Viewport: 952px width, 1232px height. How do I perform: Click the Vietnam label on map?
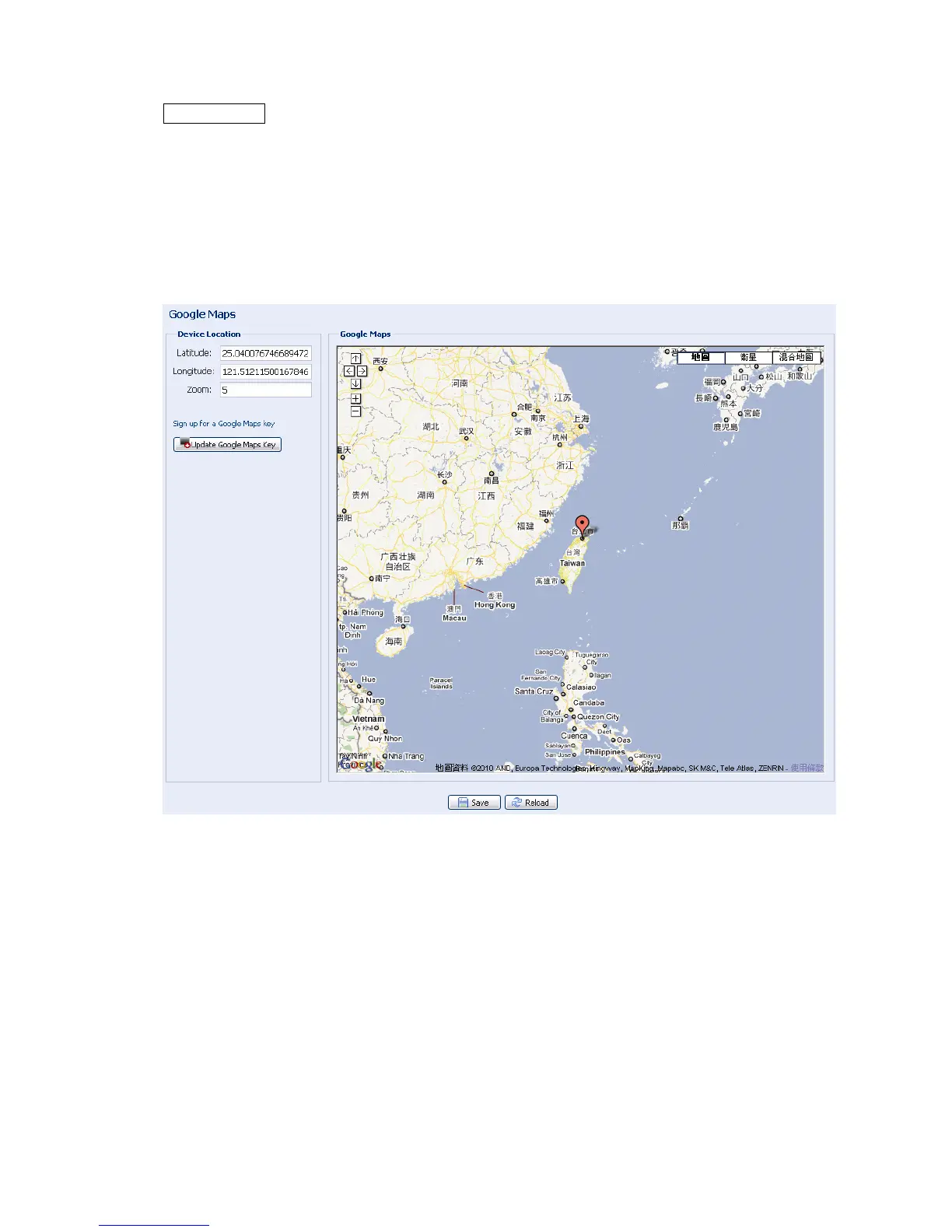pos(369,719)
